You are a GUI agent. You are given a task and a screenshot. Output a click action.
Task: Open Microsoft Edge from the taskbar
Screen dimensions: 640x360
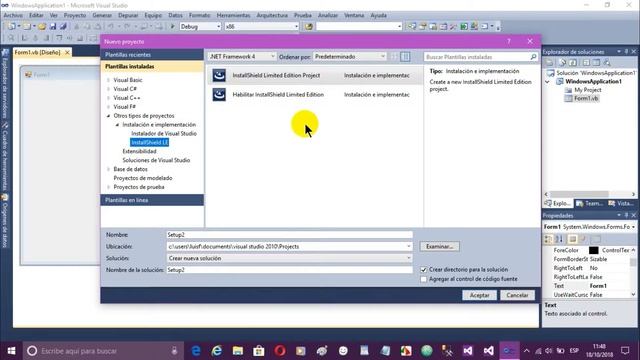point(196,351)
